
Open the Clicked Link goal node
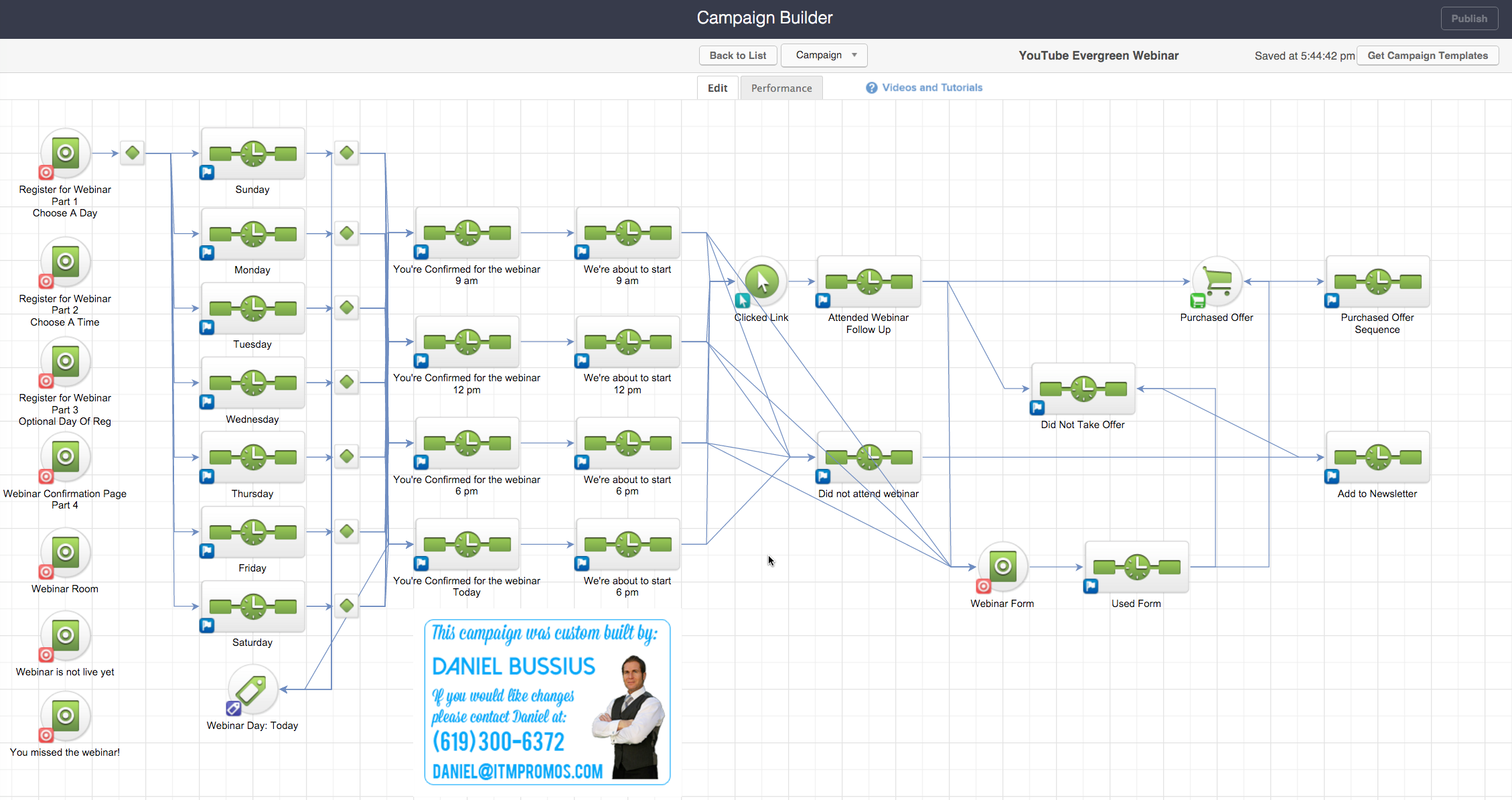pos(761,281)
